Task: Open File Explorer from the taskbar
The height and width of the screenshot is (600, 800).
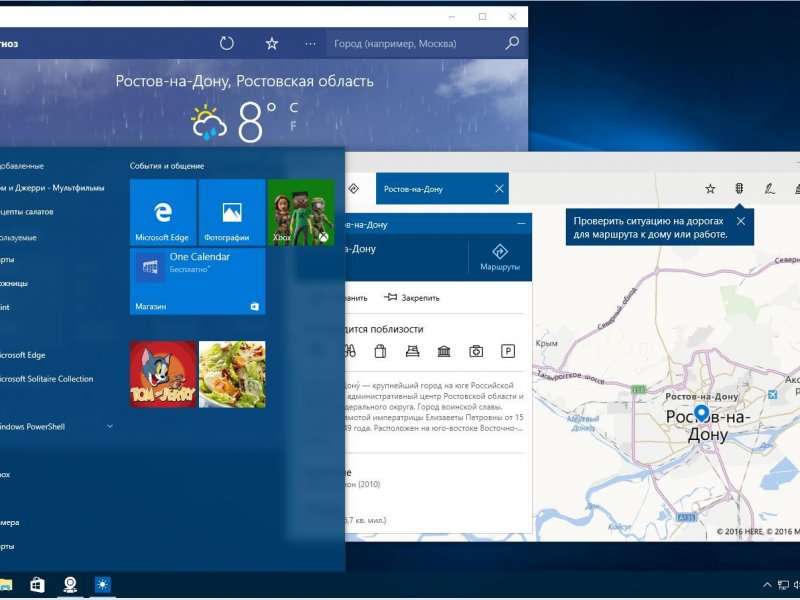Action: coord(5,585)
